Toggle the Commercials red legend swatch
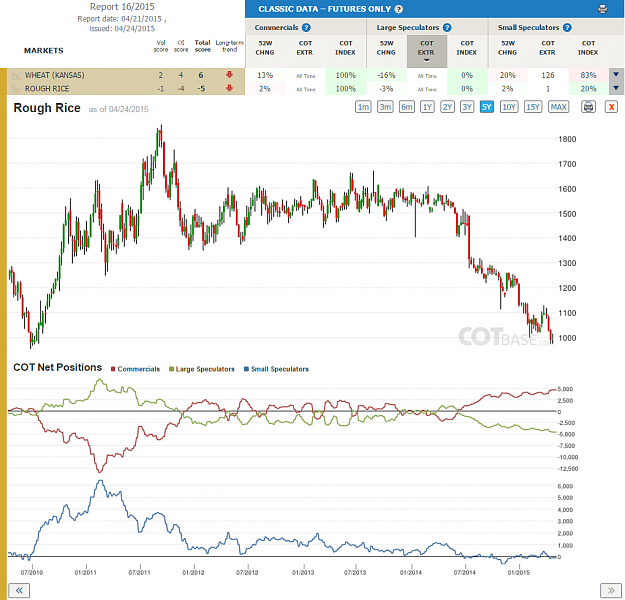Screen dimensions: 625x600 [113, 369]
